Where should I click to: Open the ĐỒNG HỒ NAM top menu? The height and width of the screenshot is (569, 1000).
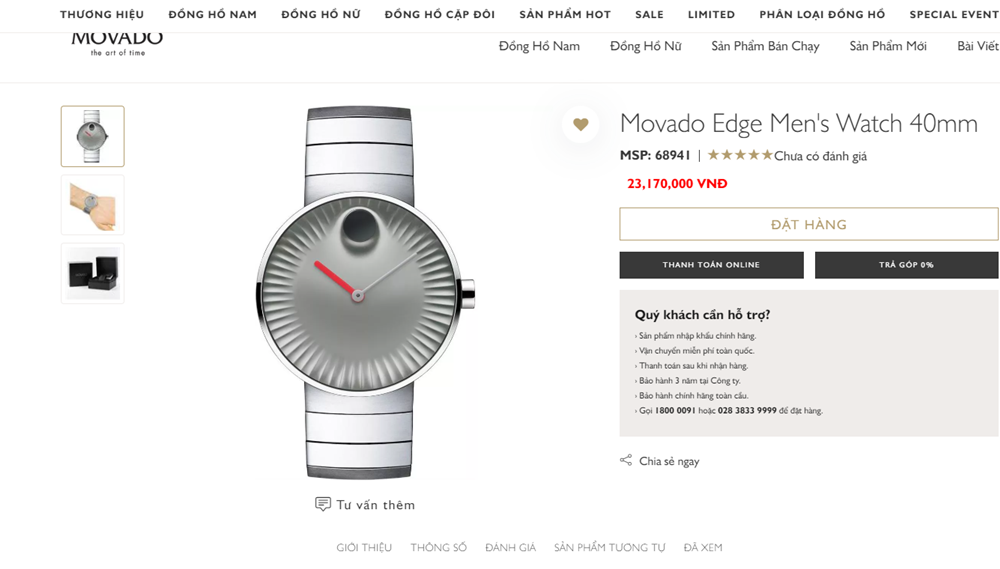(x=212, y=15)
